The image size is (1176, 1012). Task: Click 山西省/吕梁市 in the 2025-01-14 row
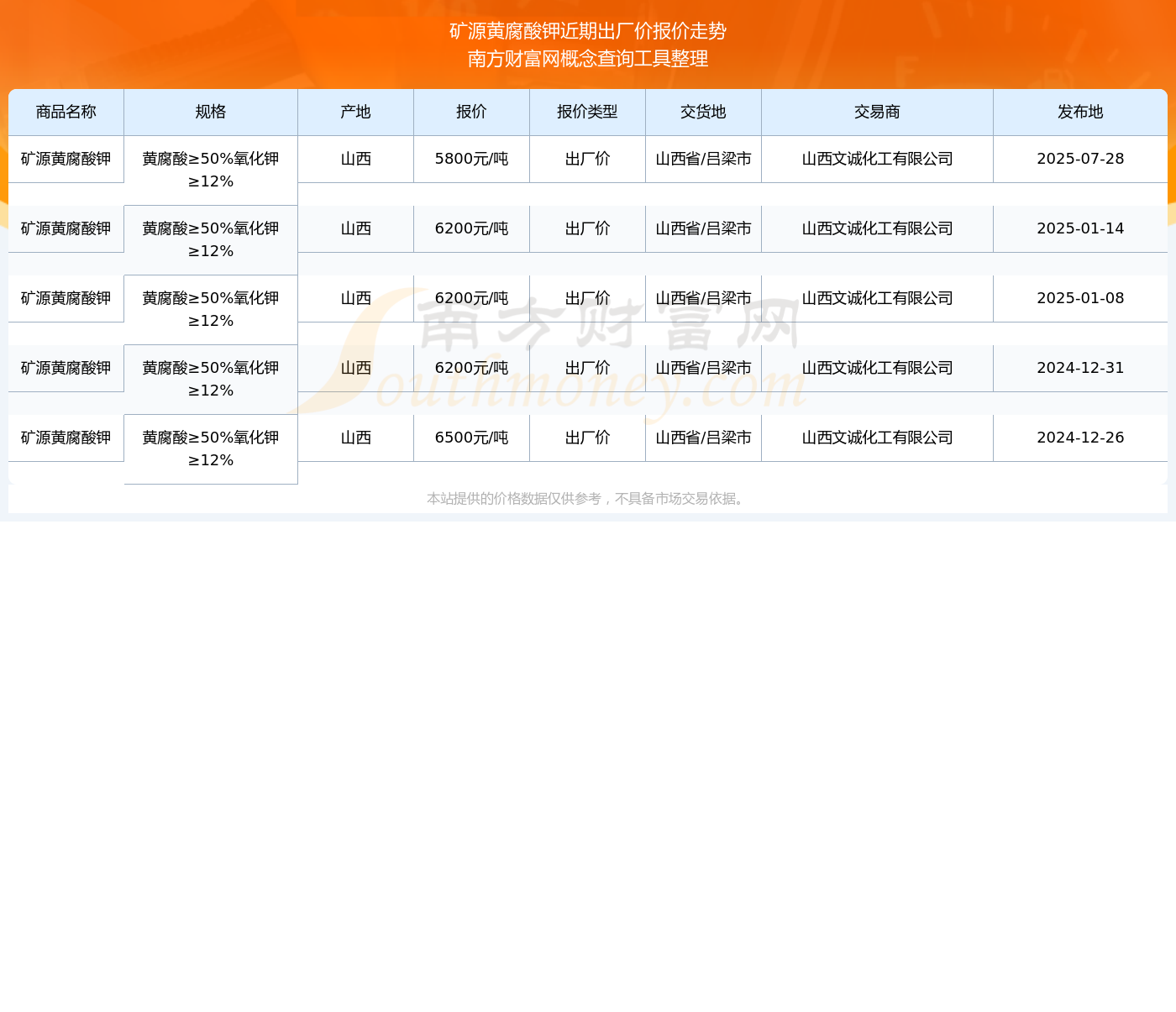704,228
